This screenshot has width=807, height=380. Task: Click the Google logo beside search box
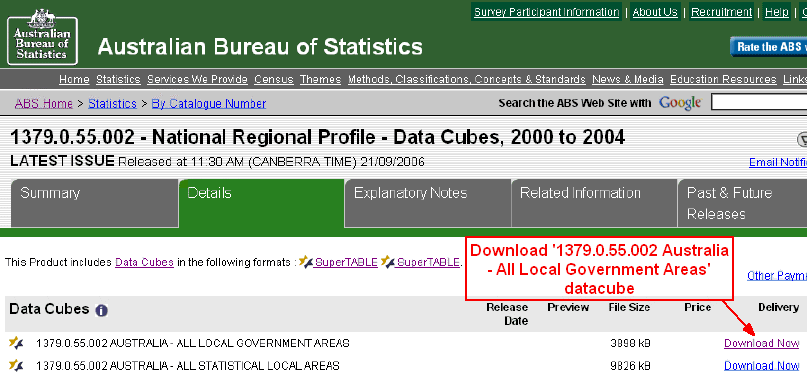click(x=680, y=103)
